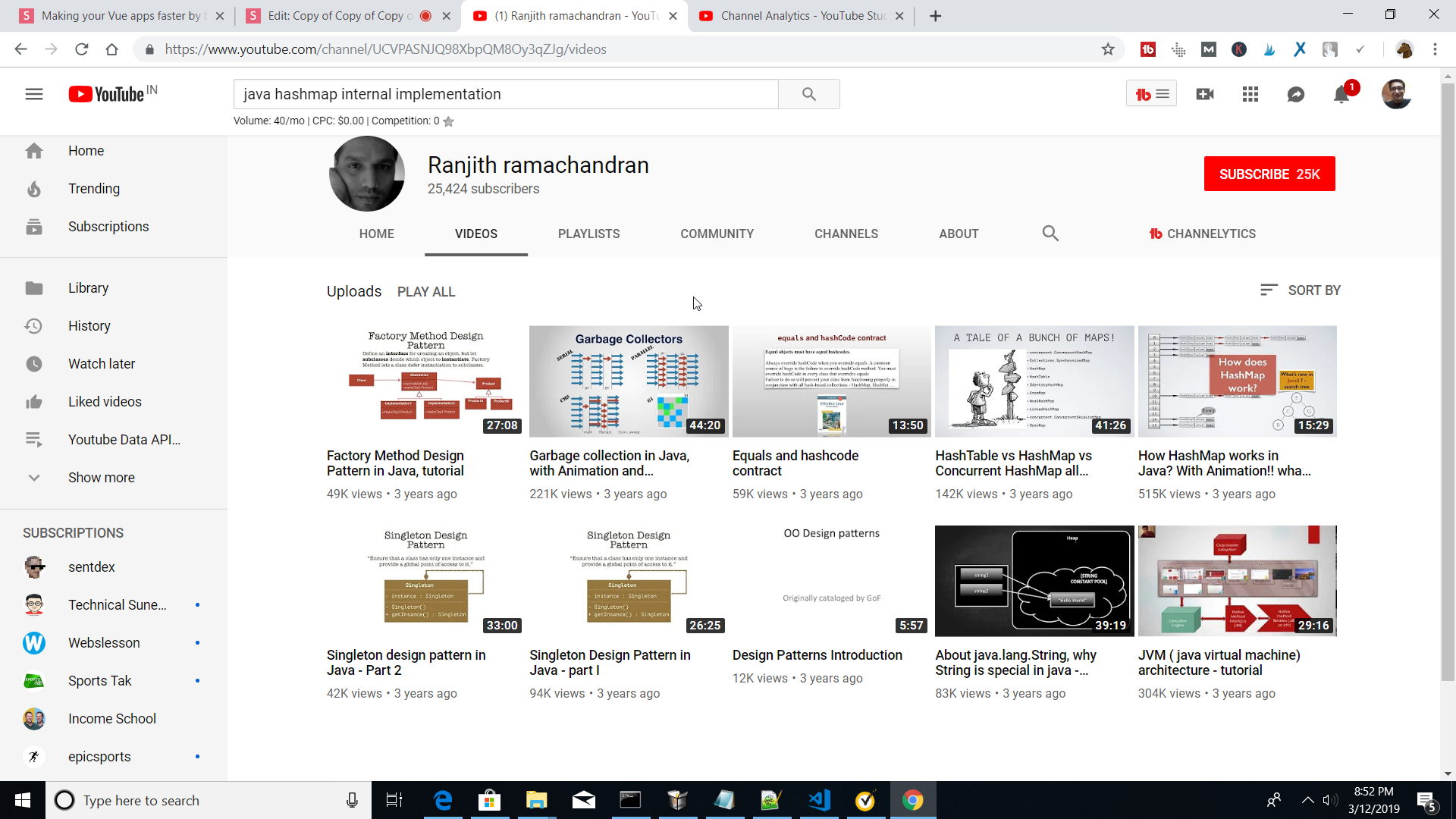The height and width of the screenshot is (819, 1456).
Task: Click the red SUBSCRIBE 25K button
Action: click(1269, 174)
